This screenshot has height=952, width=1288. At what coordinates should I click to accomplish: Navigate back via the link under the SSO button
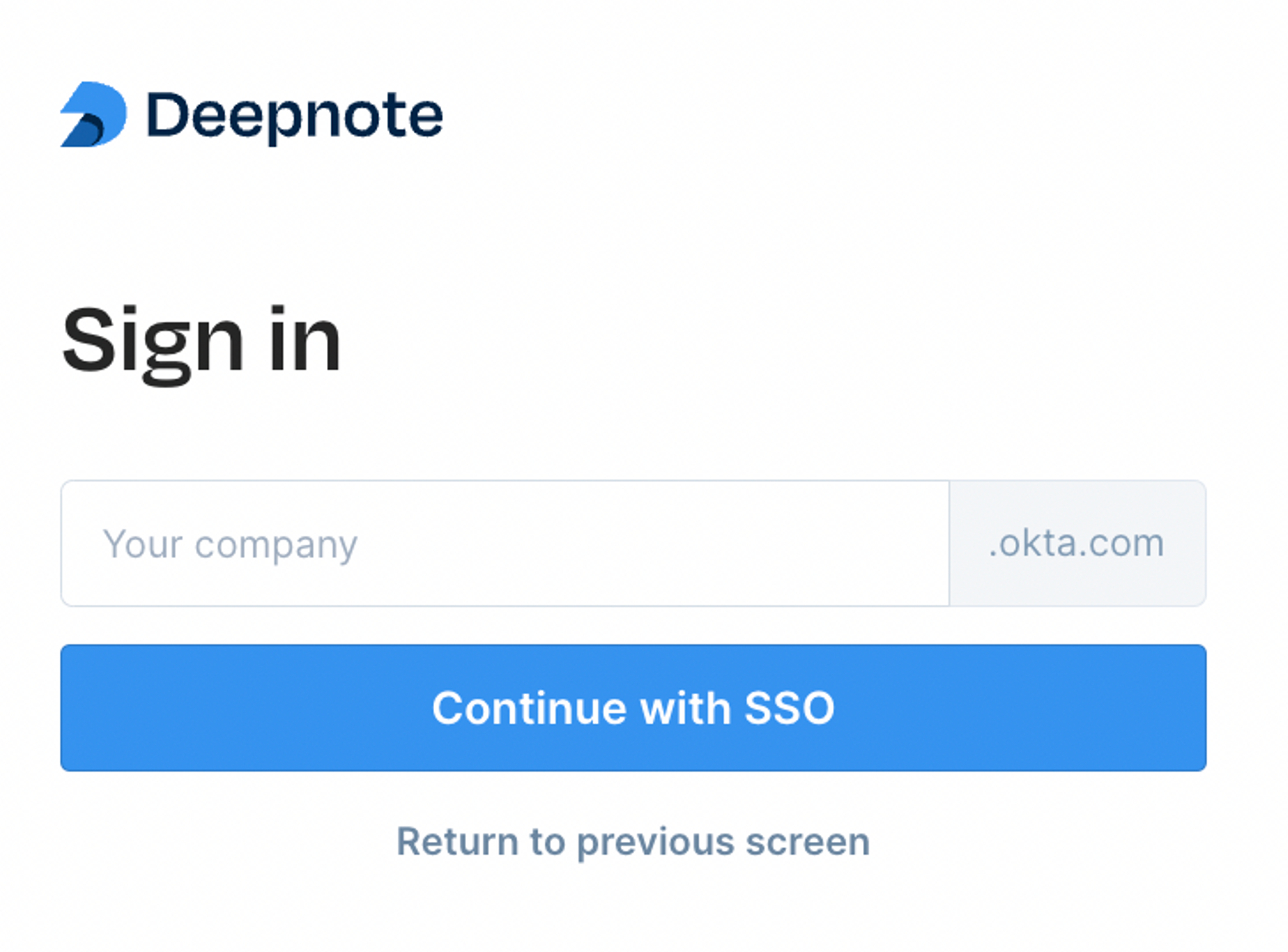pyautogui.click(x=633, y=842)
